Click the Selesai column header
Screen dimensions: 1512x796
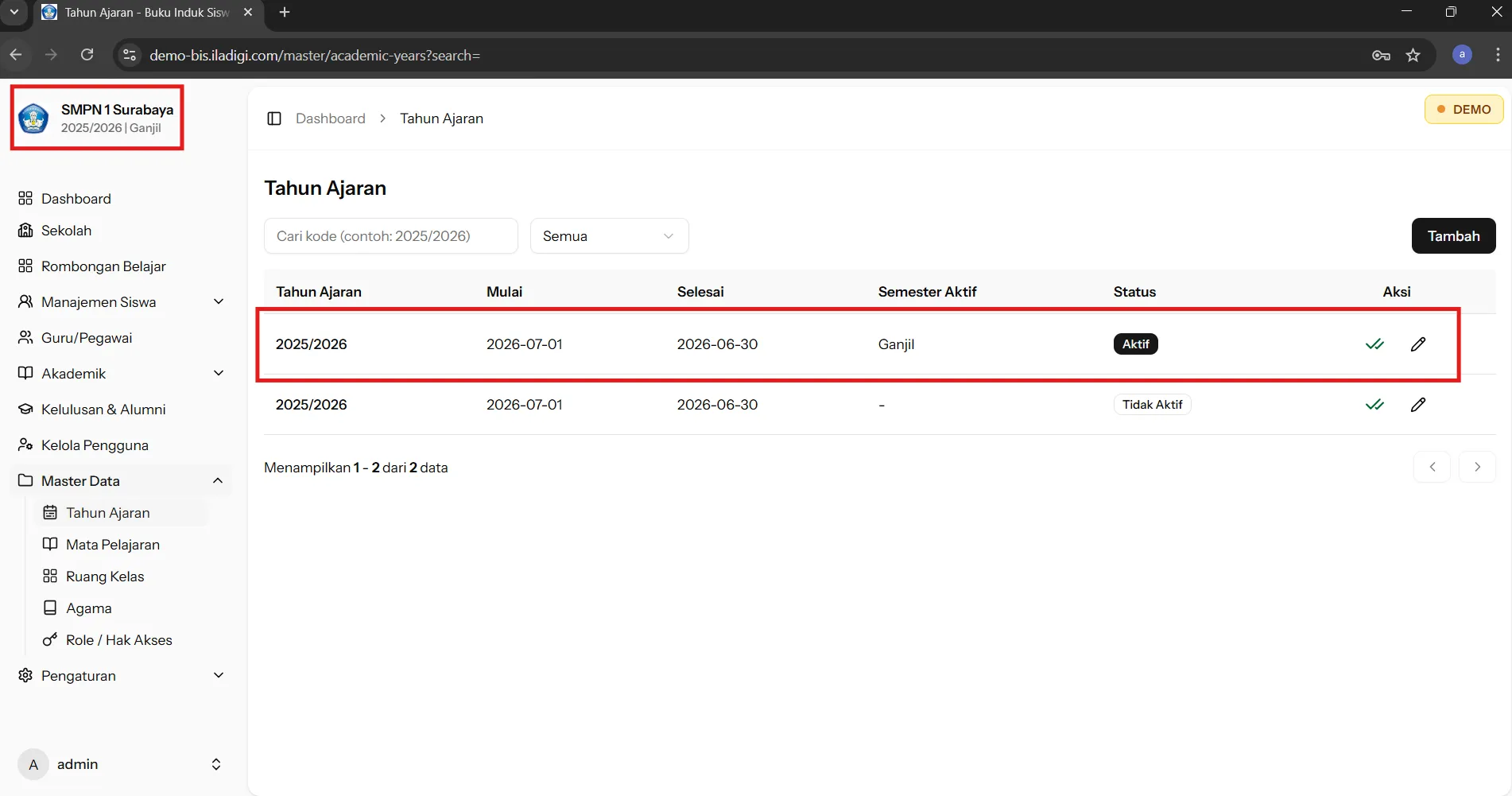700,292
